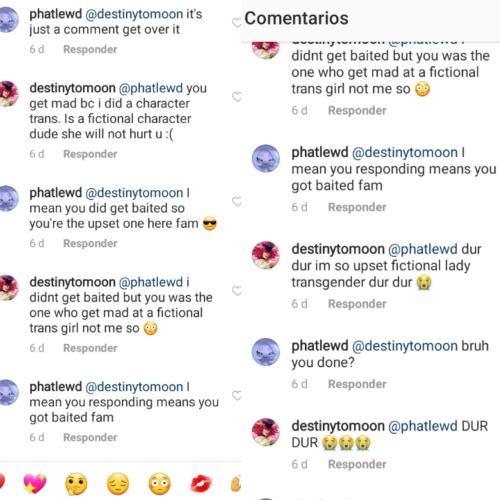Like destinytomoon's "fictional character" comment heart
500x500 pixels.
tap(237, 97)
